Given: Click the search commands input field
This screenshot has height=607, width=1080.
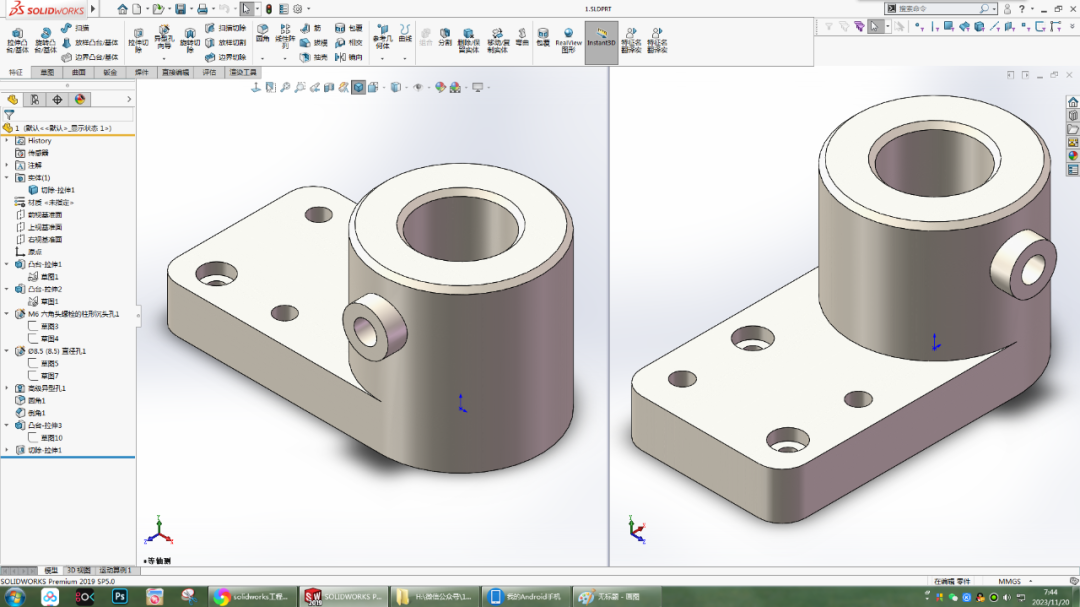Looking at the screenshot, I should [x=937, y=9].
